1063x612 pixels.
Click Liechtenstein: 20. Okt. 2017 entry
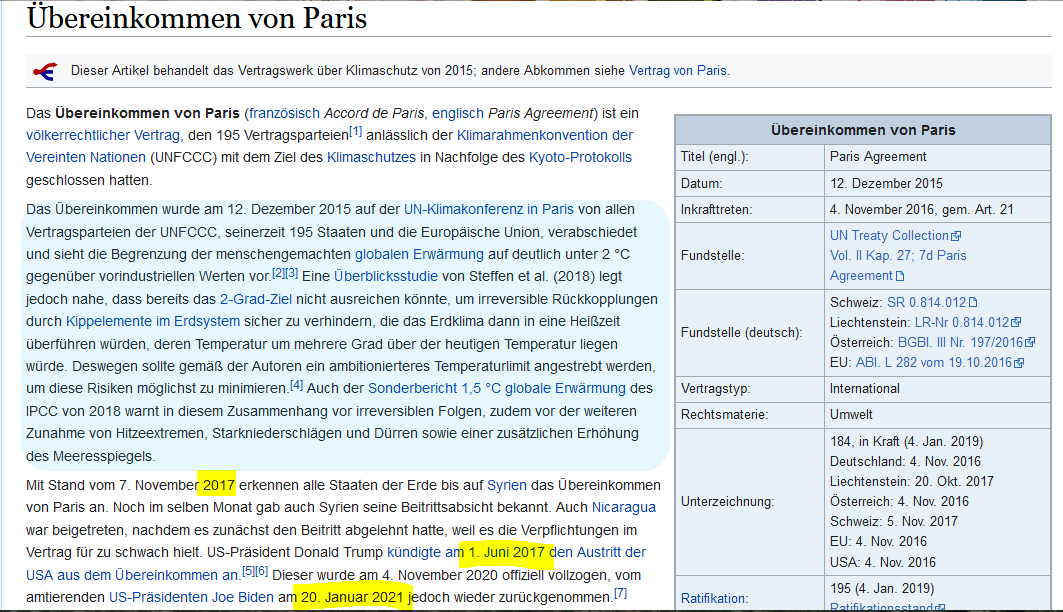pos(912,481)
